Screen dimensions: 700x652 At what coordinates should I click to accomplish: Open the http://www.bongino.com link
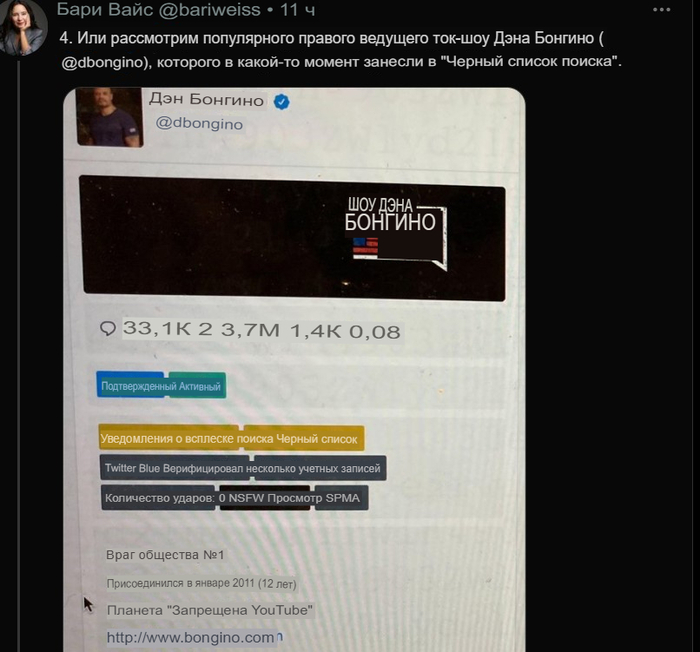(x=190, y=637)
